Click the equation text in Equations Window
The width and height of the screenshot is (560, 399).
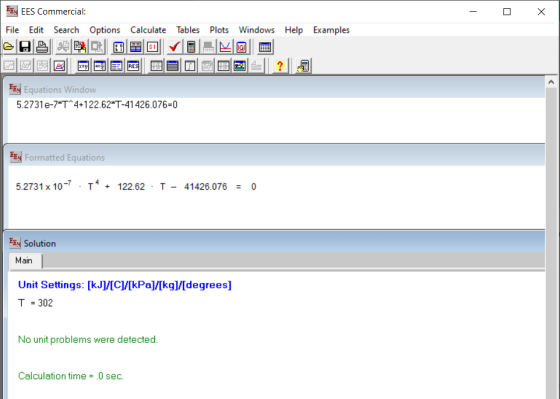pos(97,105)
